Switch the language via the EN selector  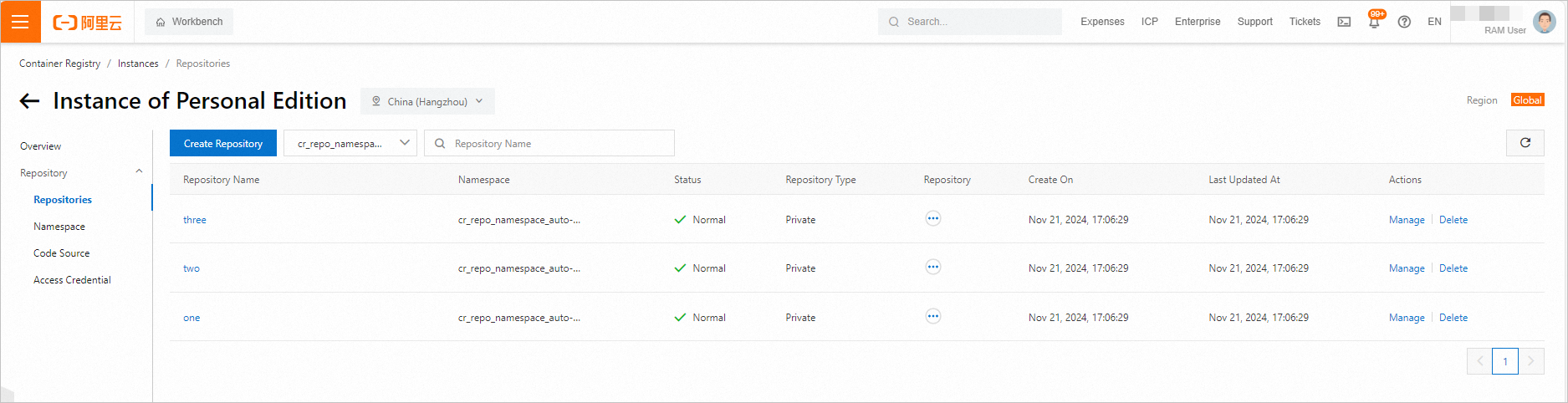1434,22
